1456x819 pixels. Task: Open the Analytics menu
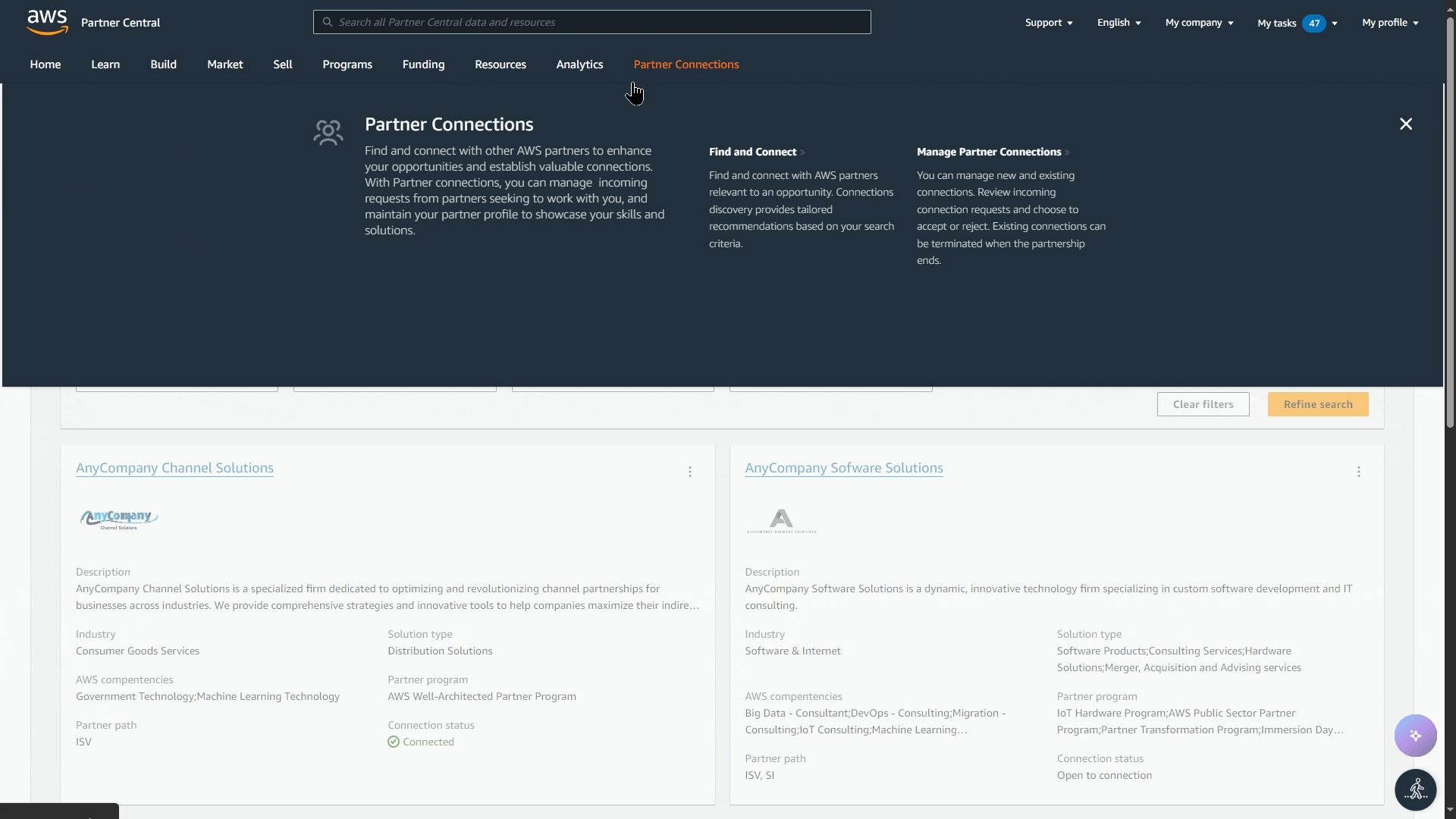[x=579, y=64]
